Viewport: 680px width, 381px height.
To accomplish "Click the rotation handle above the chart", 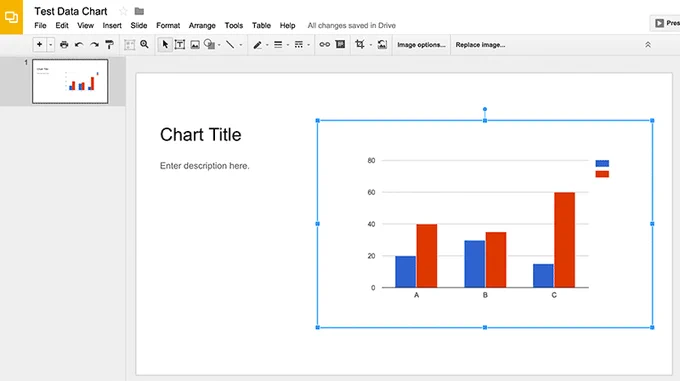I will (485, 109).
